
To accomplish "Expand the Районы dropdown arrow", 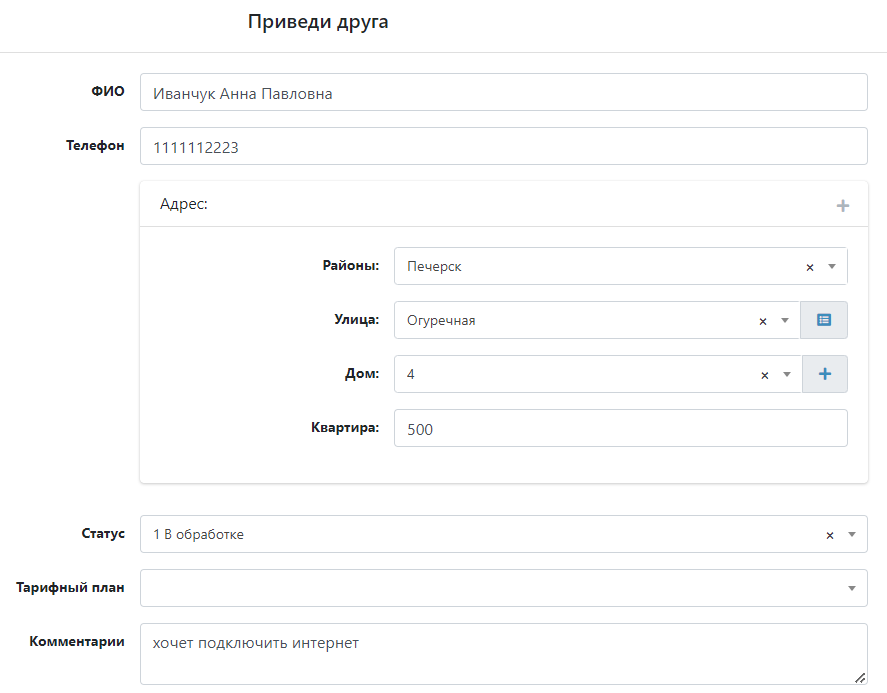I will [832, 267].
